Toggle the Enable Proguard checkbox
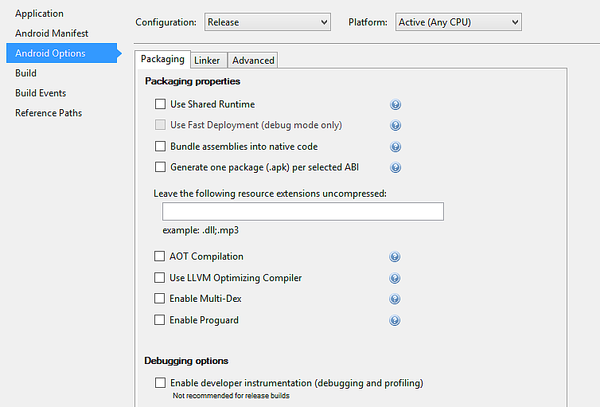 (x=160, y=320)
